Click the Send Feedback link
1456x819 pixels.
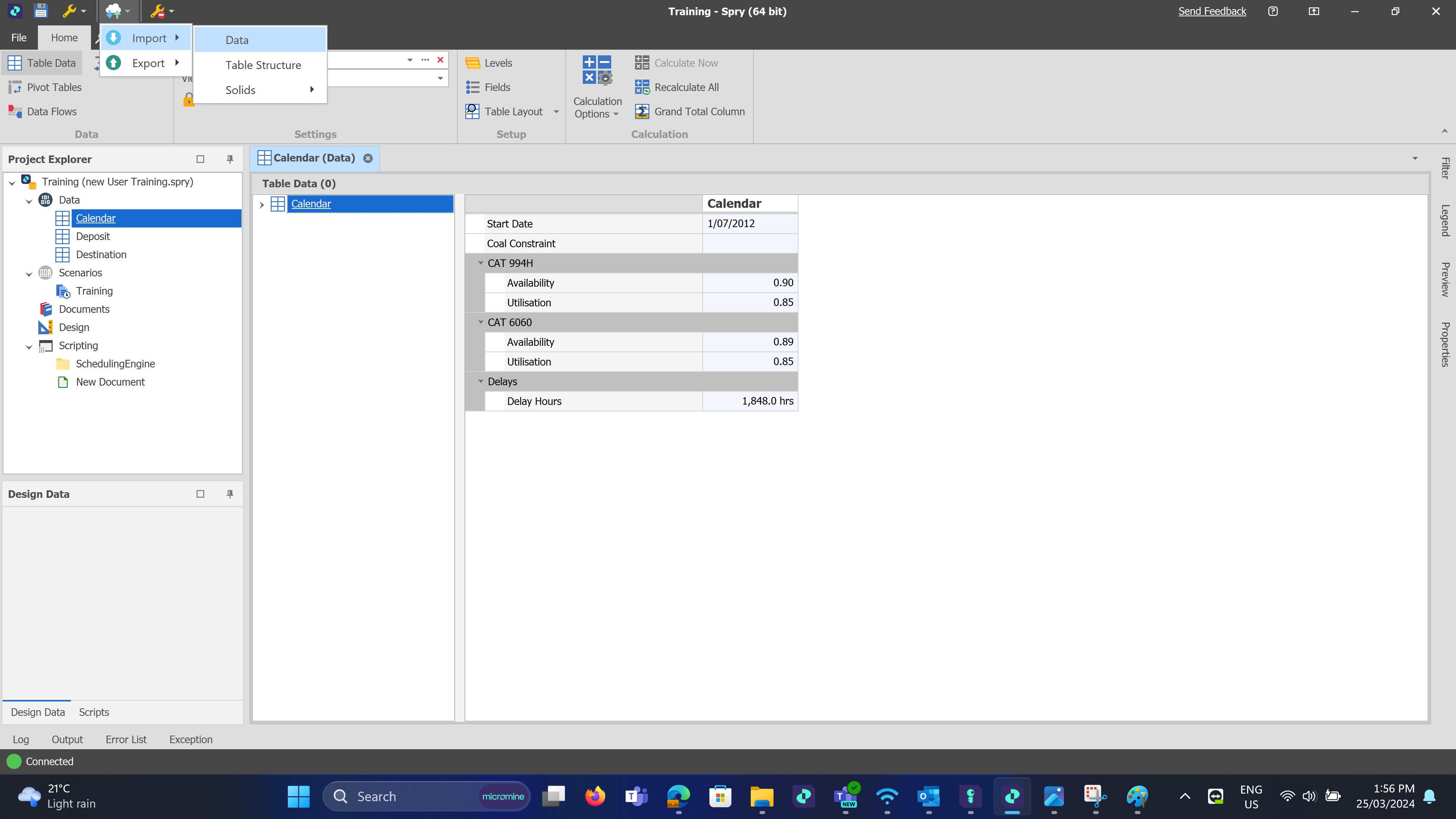(x=1212, y=11)
